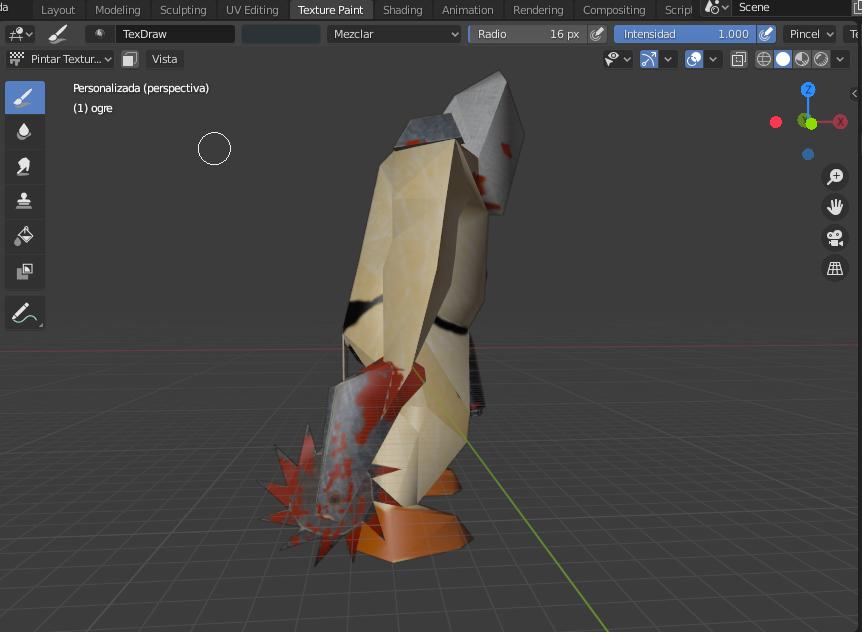This screenshot has width=862, height=632.
Task: Toggle X-ray mode
Action: (x=739, y=59)
